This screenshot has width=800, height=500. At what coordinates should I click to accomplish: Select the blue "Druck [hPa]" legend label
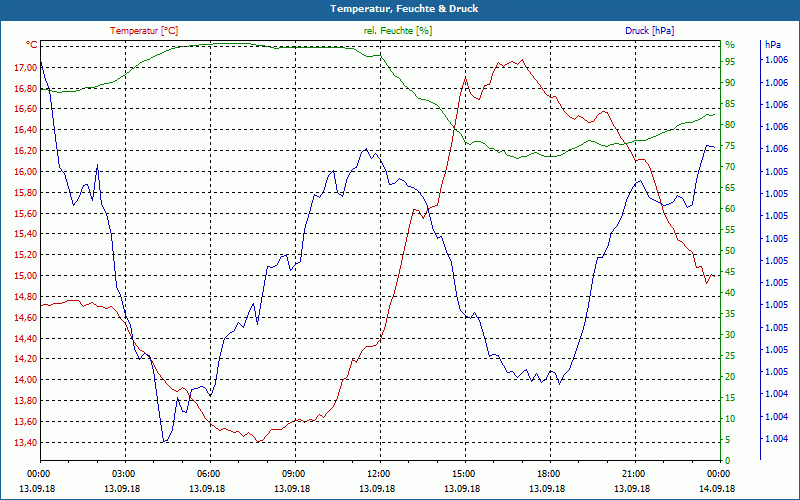649,31
